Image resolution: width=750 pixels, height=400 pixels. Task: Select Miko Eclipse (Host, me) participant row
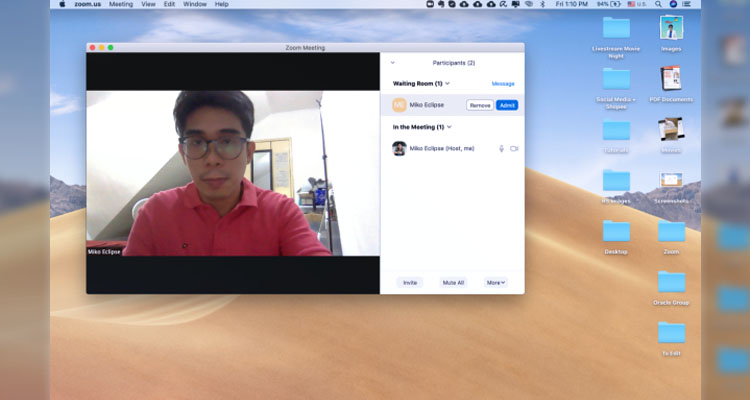[452, 149]
